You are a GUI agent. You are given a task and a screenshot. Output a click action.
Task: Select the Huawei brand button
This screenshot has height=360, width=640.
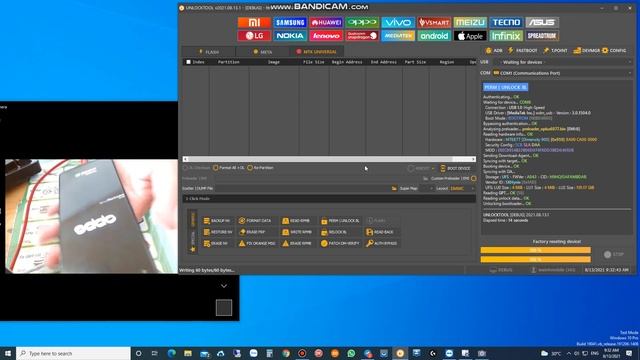click(x=326, y=22)
